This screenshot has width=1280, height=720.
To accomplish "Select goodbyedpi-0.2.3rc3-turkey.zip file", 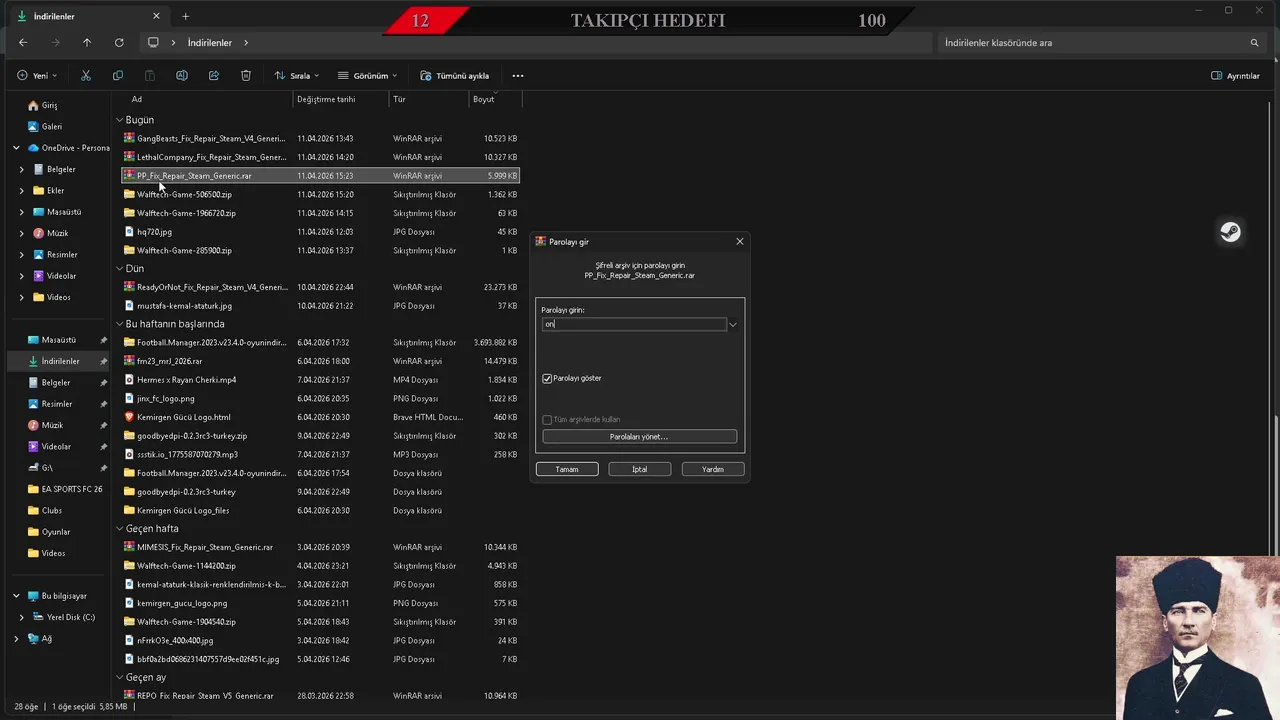I will [x=320, y=436].
